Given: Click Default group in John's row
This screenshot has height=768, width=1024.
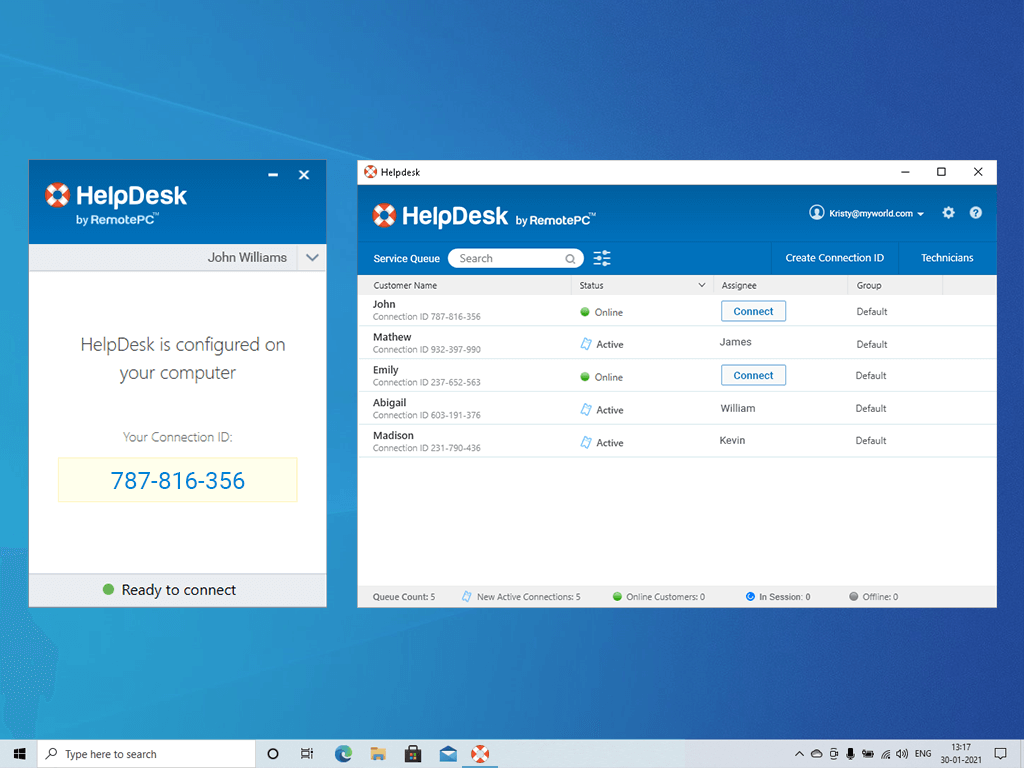Looking at the screenshot, I should tap(872, 312).
